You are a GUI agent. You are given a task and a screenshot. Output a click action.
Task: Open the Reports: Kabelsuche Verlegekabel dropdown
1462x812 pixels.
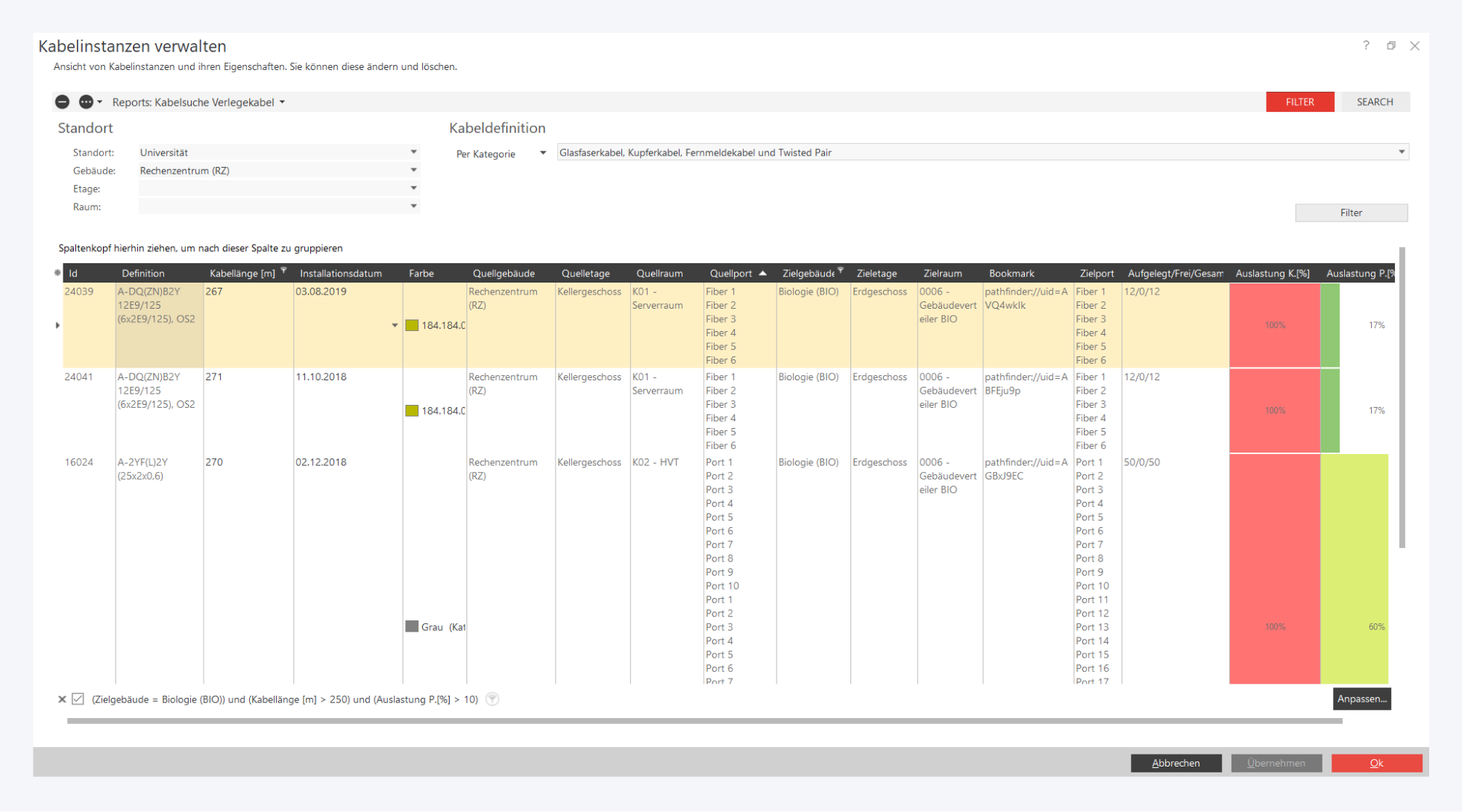coord(282,102)
